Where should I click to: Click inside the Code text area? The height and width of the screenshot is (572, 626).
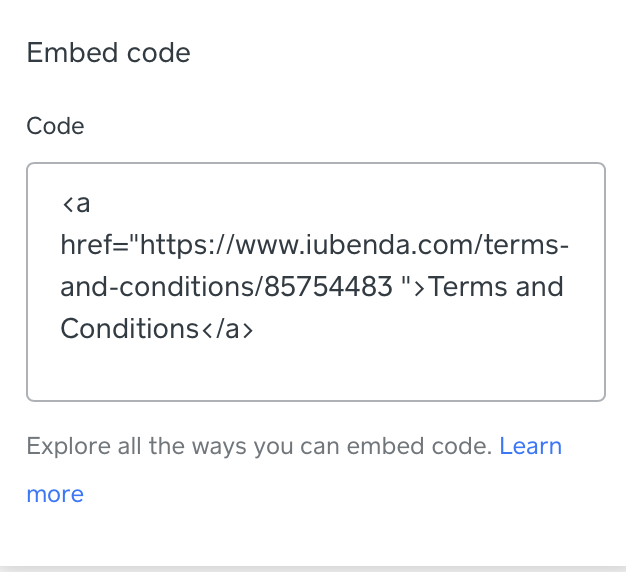pos(315,281)
